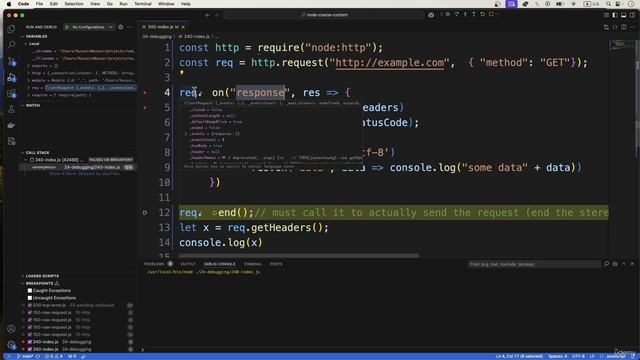Collapse the VARIABLES section

[36, 36]
